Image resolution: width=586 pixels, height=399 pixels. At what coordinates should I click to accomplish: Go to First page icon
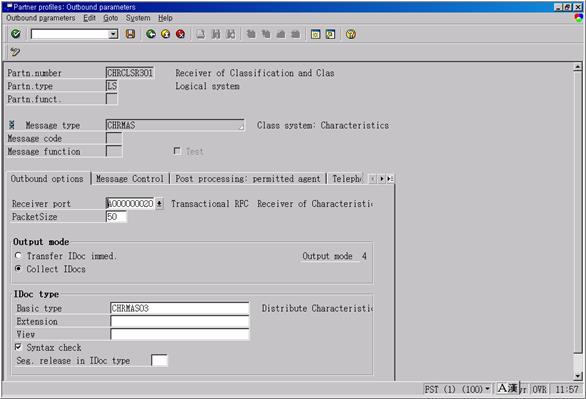(251, 34)
